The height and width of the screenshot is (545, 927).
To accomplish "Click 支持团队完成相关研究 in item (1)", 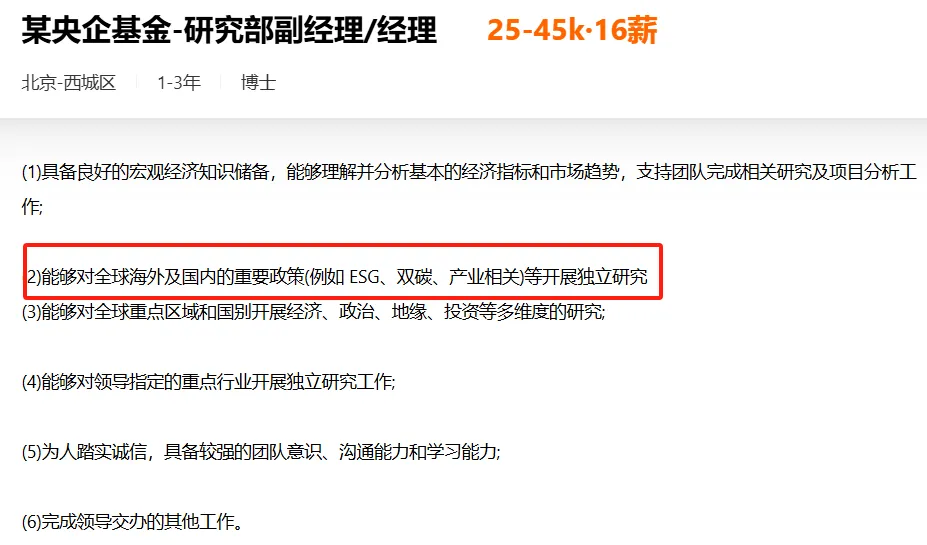I will click(x=724, y=172).
